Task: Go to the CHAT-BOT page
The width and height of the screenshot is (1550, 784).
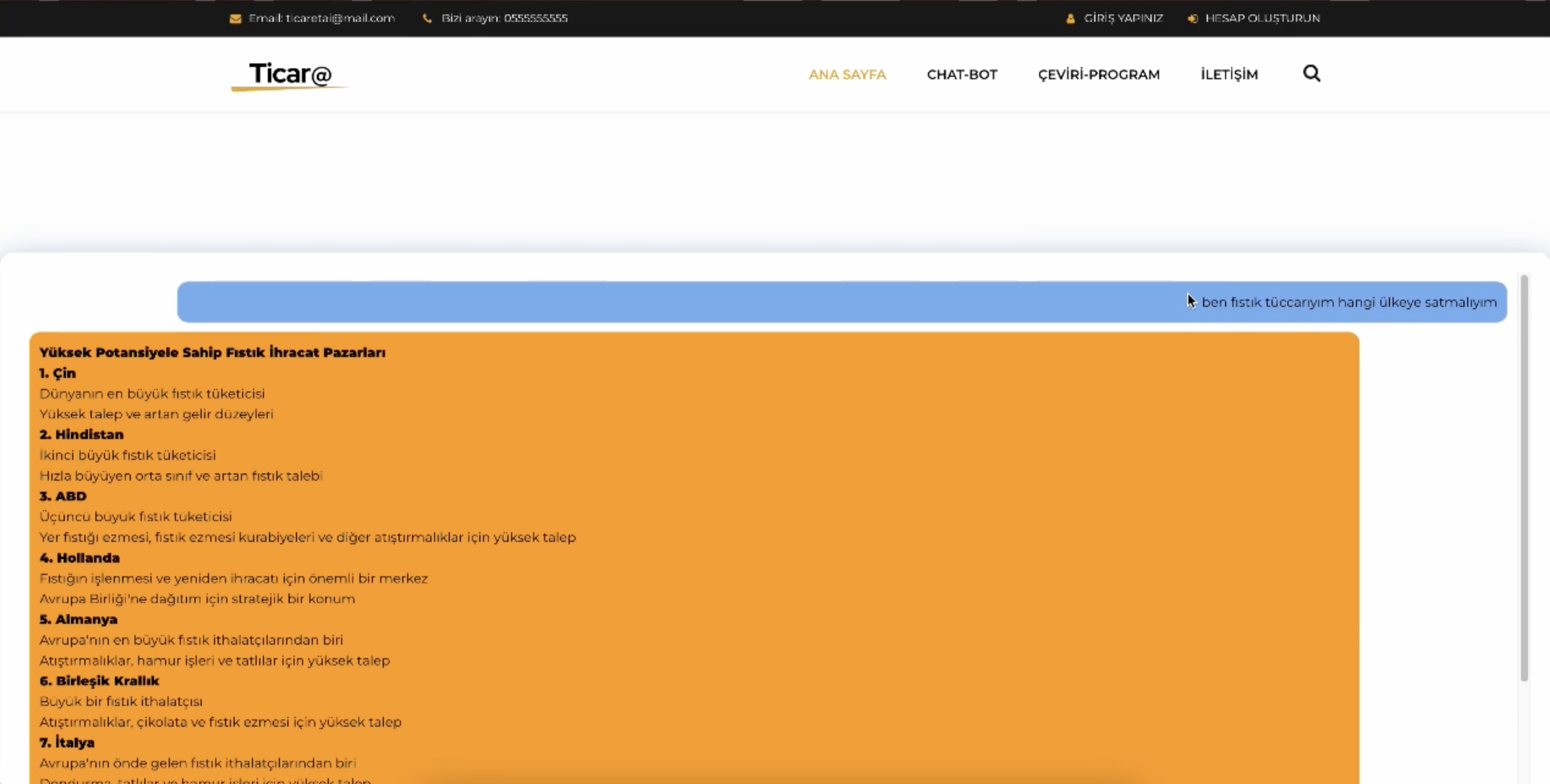Action: coord(961,74)
